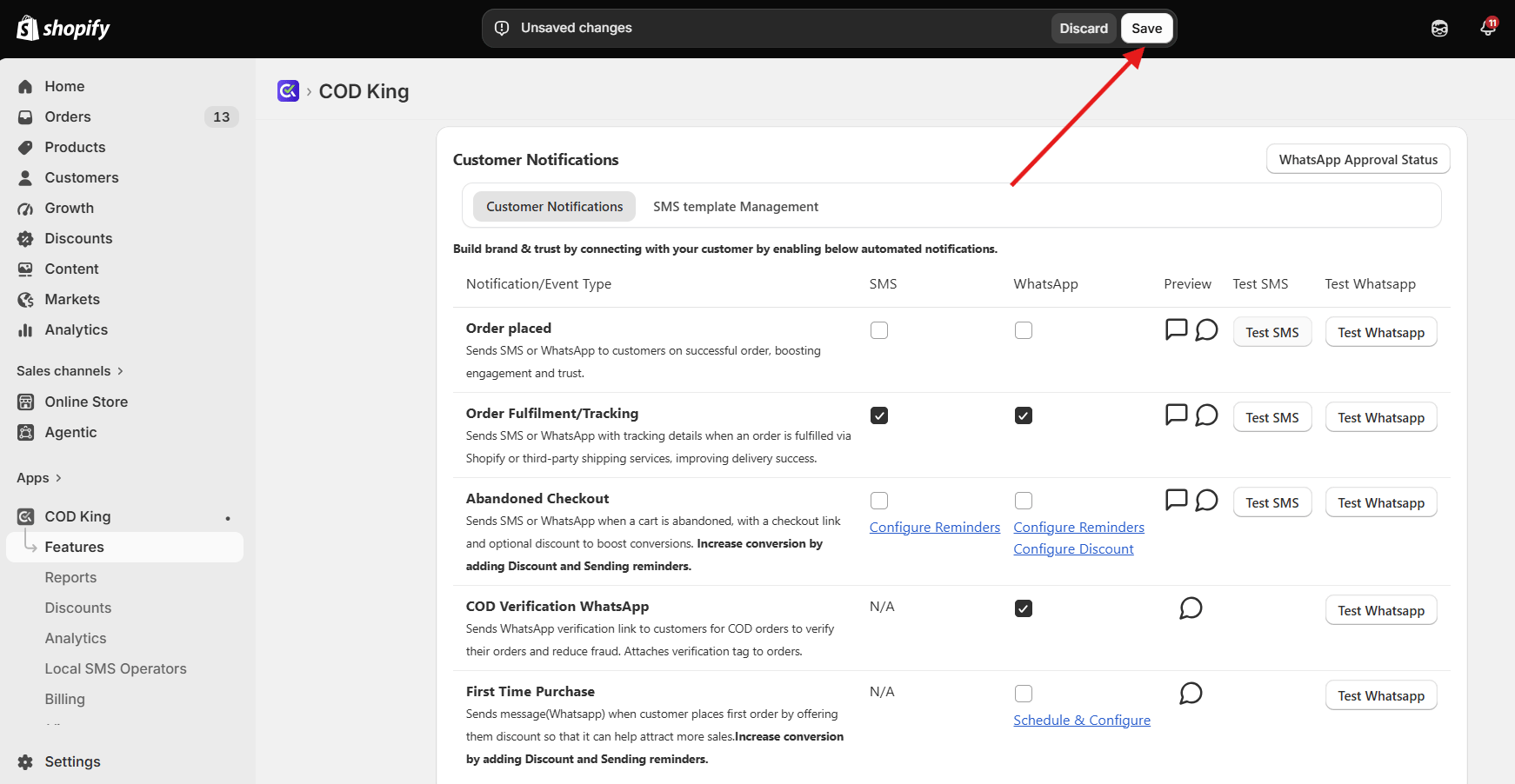The height and width of the screenshot is (784, 1515).
Task: Open the notifications bell
Action: [1488, 28]
